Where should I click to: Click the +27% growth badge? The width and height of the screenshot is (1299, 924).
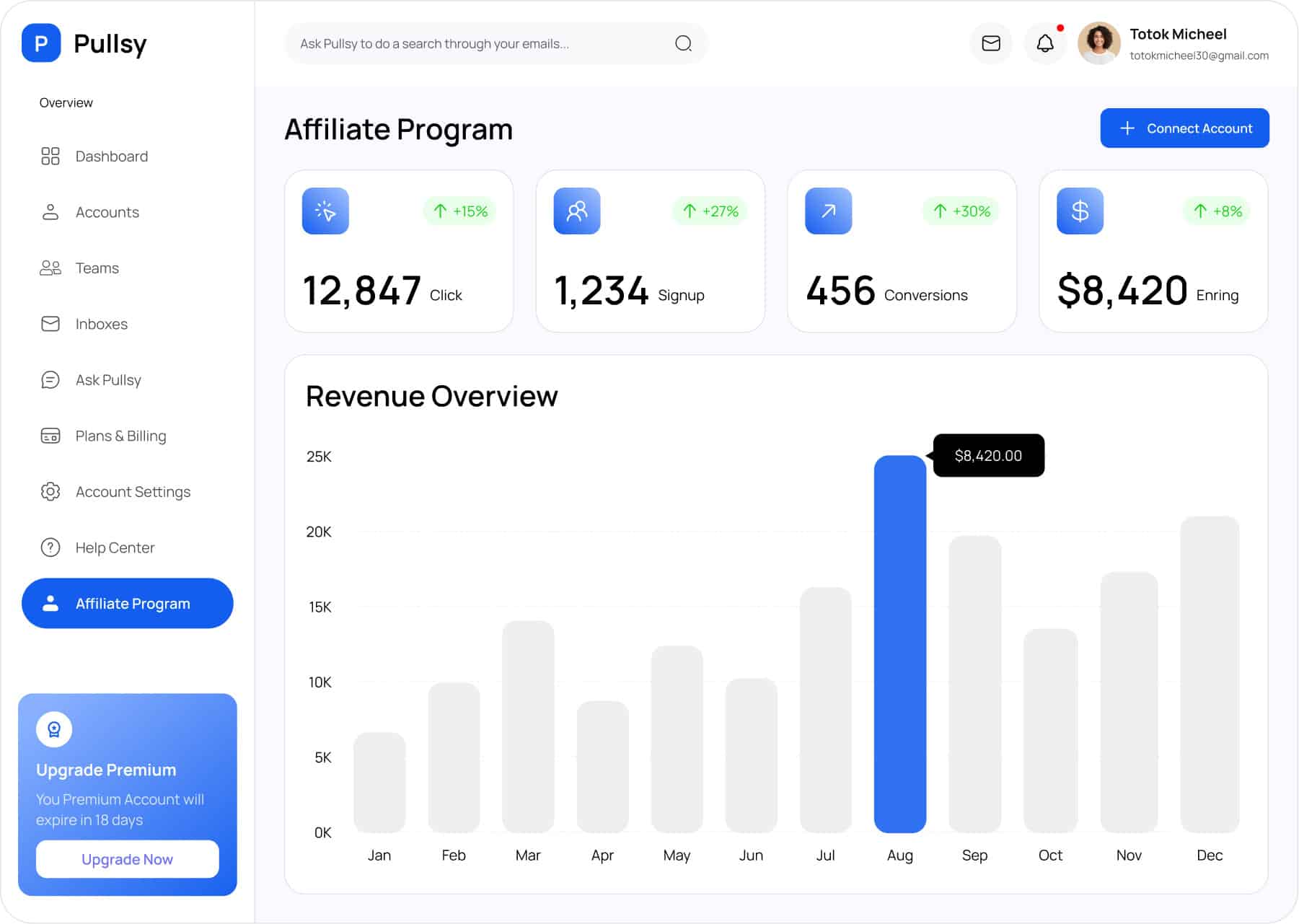click(710, 211)
